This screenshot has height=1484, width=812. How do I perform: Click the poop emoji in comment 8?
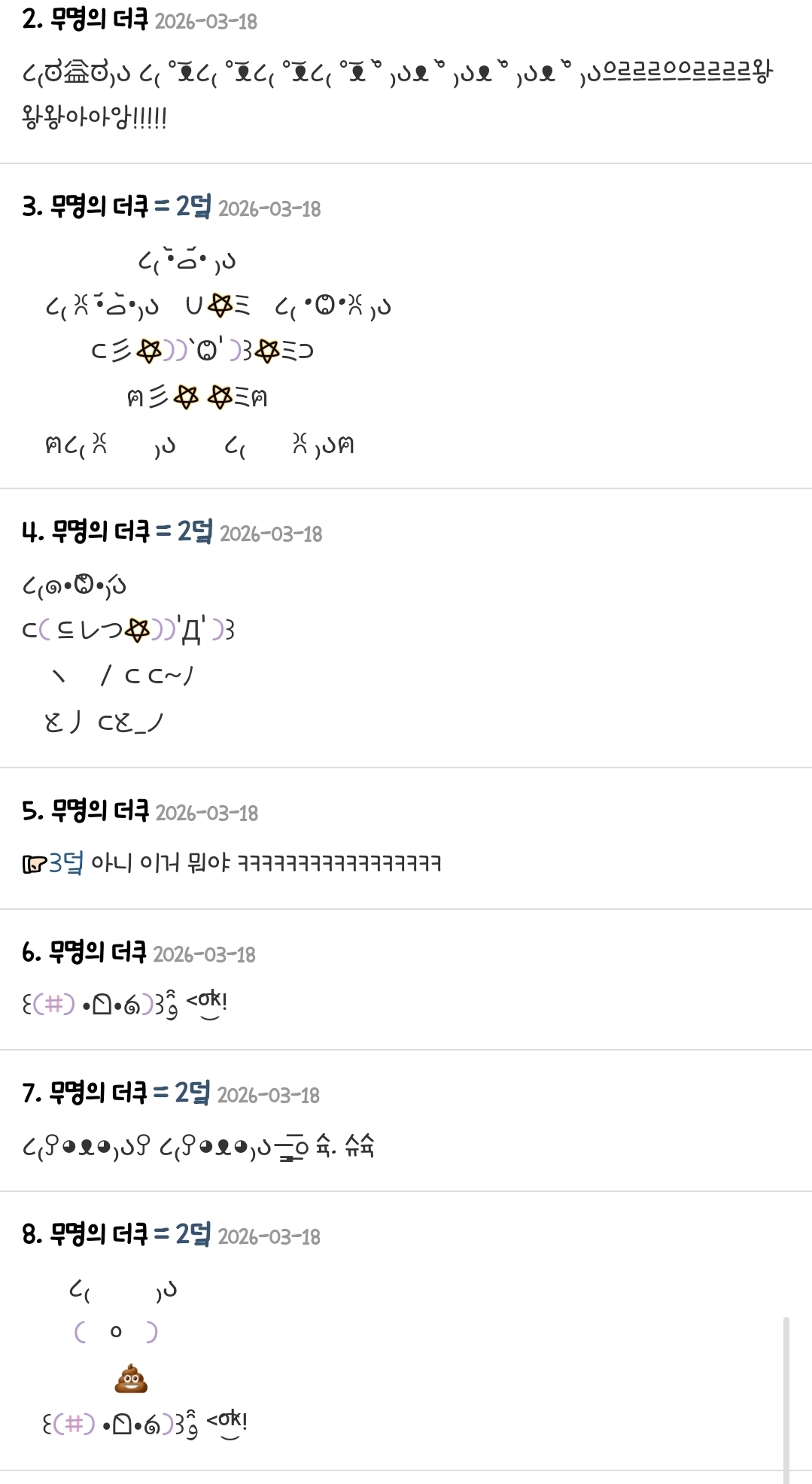(131, 1378)
